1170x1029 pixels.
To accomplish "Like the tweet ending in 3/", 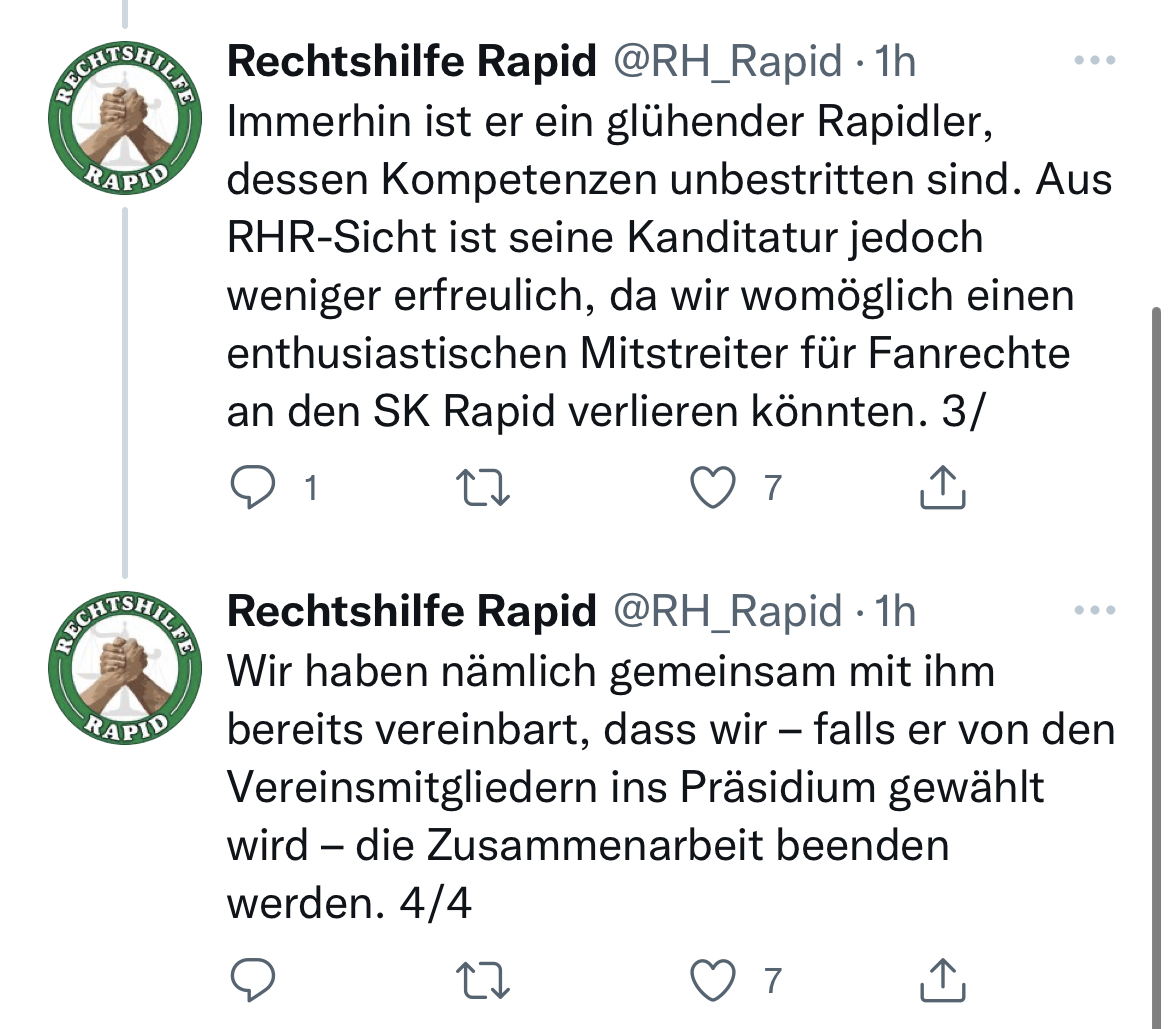I will tap(713, 487).
